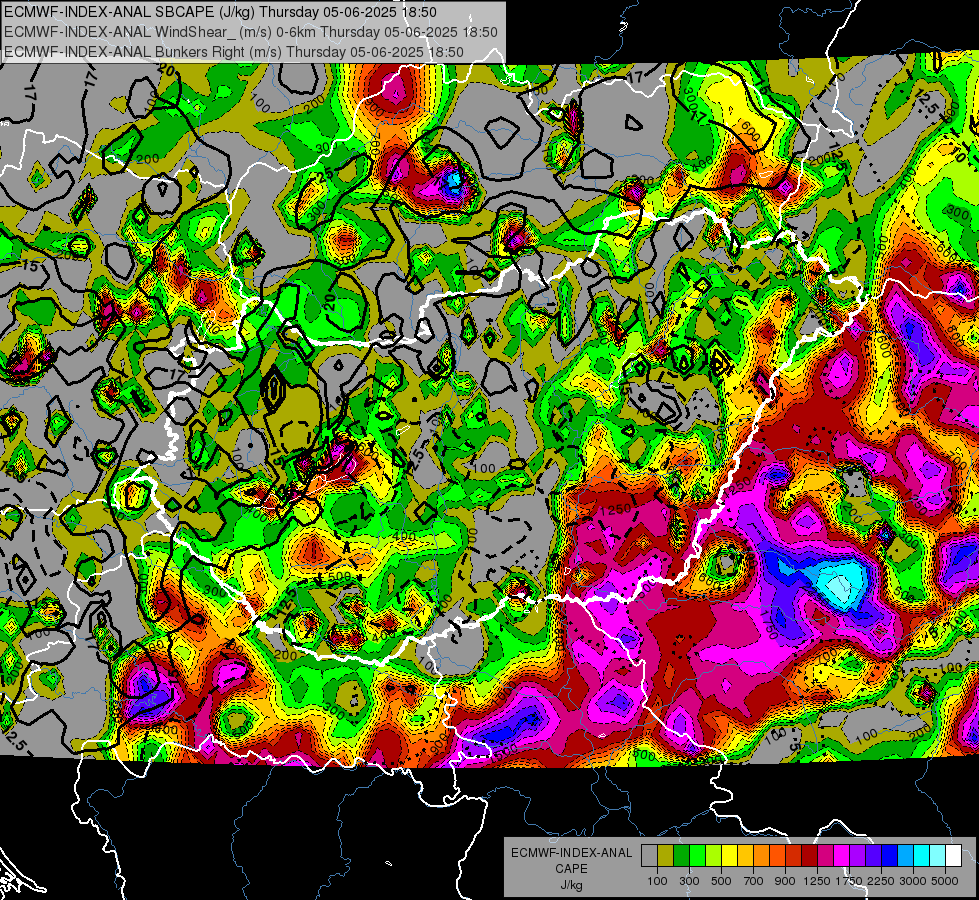This screenshot has width=979, height=900.
Task: Click the legend tick label 900
Action: 785,881
